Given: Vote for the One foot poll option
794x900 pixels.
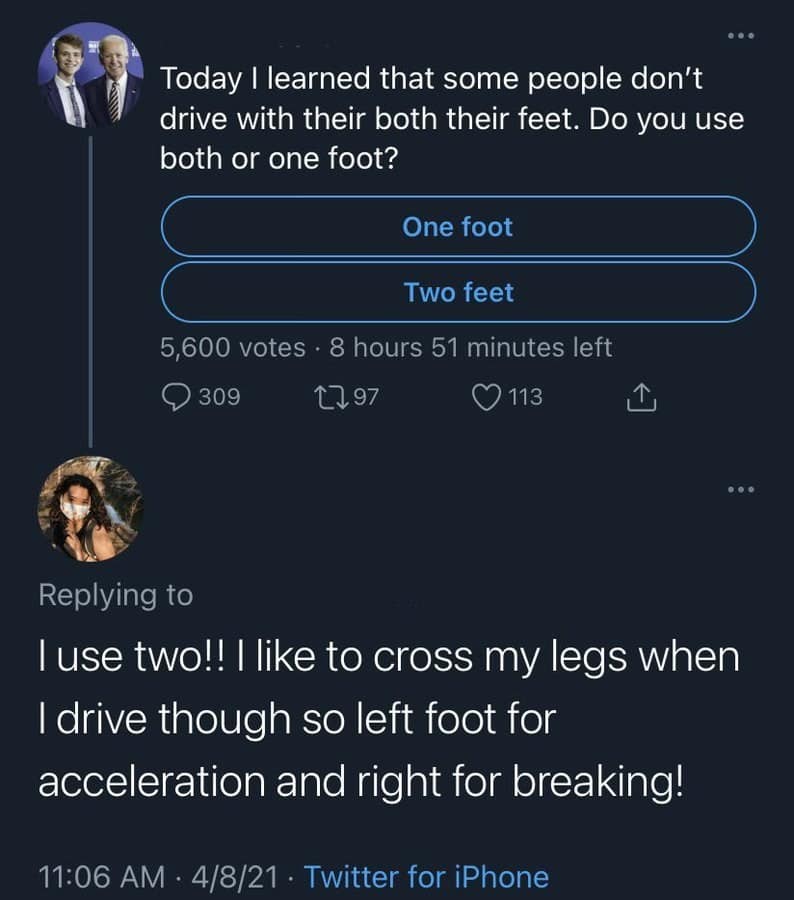Looking at the screenshot, I should [459, 226].
